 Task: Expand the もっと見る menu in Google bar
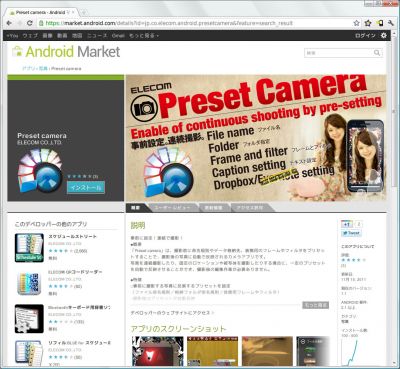pyautogui.click(x=144, y=35)
